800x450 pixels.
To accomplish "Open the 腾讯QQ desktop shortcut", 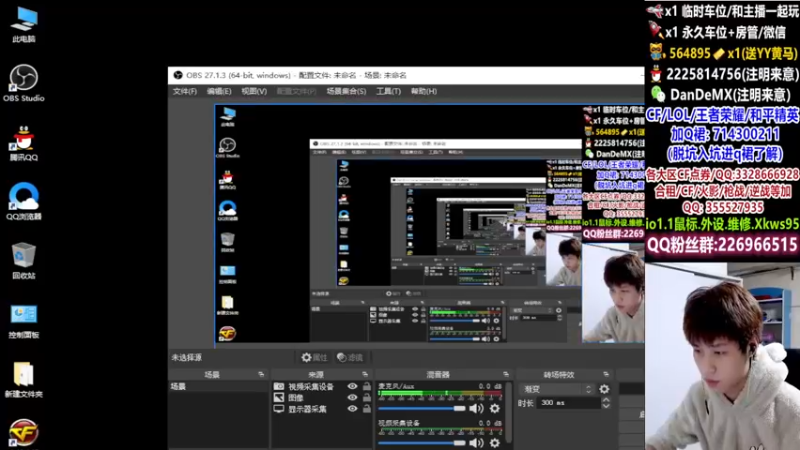I will pyautogui.click(x=23, y=143).
